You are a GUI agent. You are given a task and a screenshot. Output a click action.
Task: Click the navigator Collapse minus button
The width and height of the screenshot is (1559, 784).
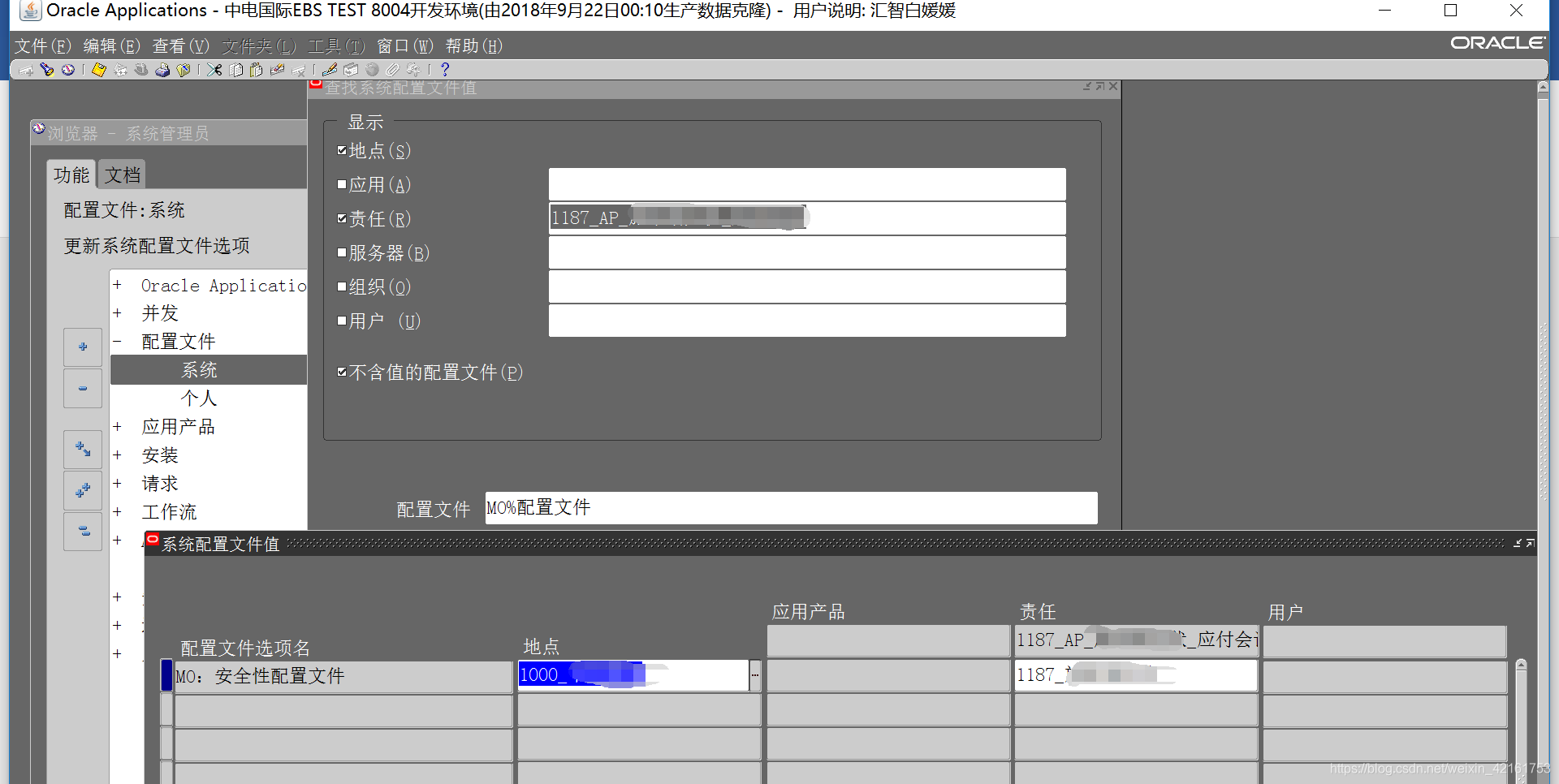click(83, 389)
